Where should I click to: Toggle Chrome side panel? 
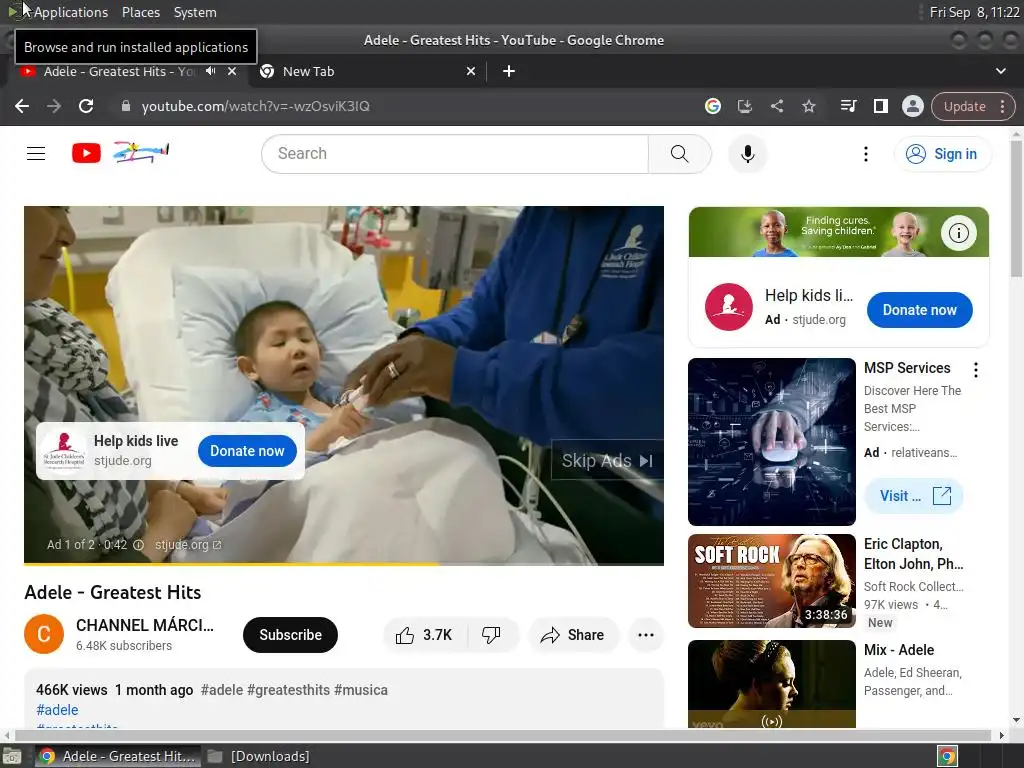tap(880, 106)
